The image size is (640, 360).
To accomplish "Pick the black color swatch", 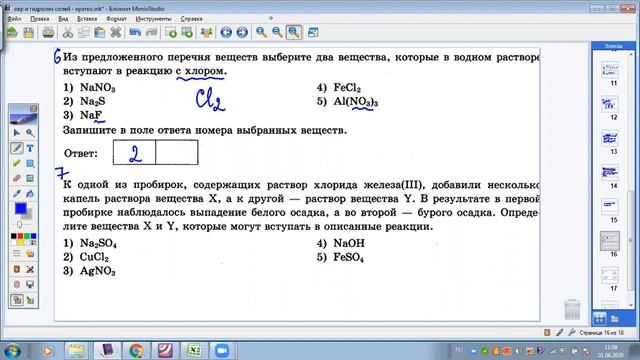I will point(14,236).
